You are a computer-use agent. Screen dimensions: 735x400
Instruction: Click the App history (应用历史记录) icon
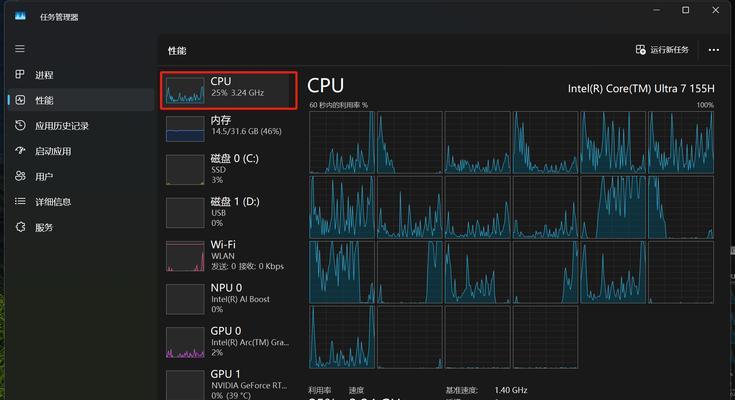click(20, 125)
